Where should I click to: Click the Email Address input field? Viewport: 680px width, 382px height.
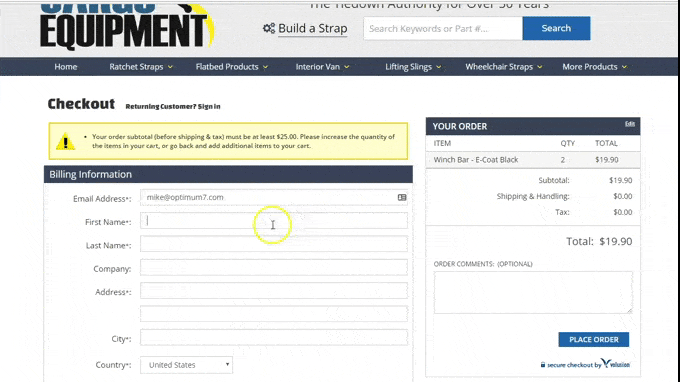tap(274, 197)
